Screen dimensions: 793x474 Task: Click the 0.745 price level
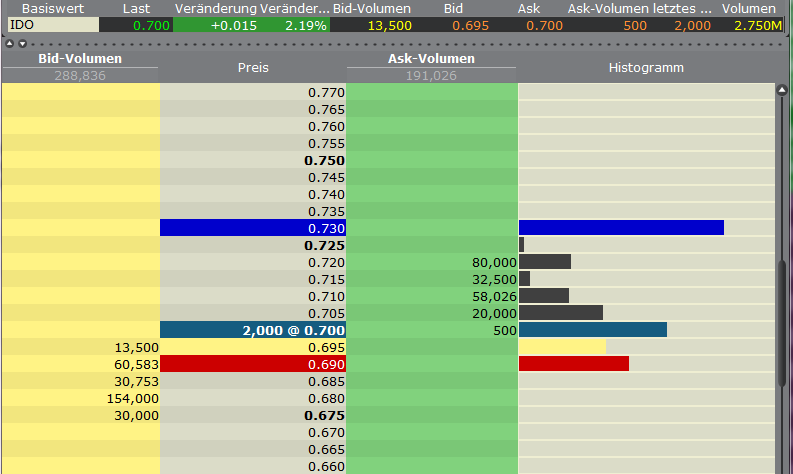tap(326, 178)
